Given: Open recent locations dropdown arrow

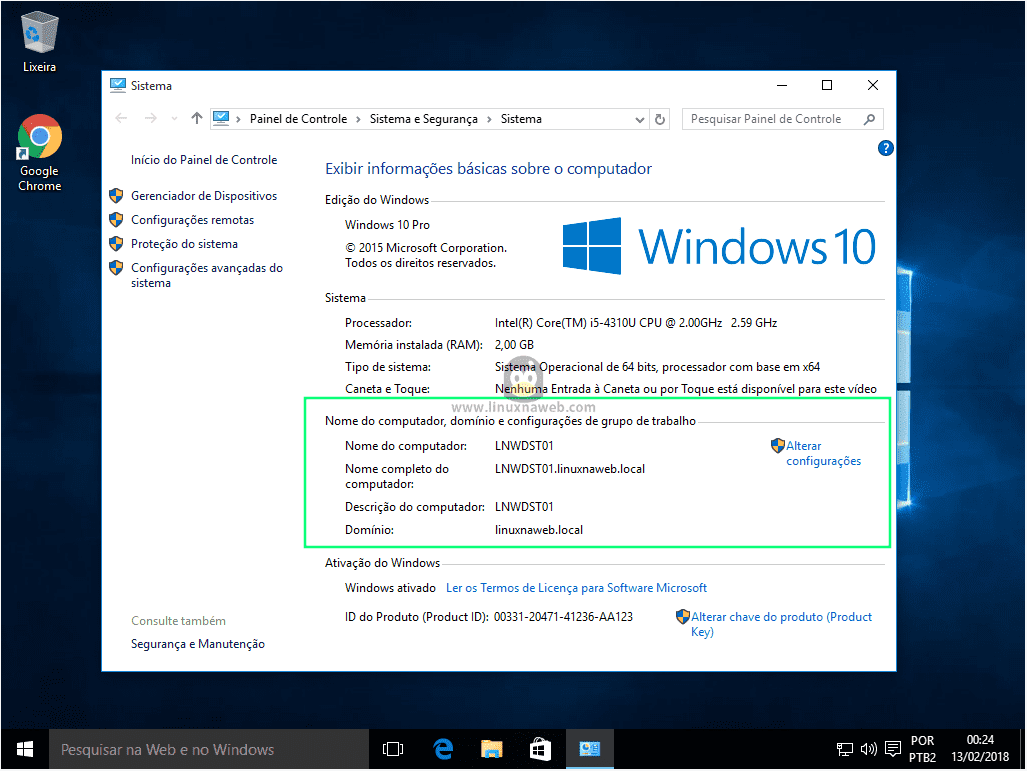Looking at the screenshot, I should point(174,119).
